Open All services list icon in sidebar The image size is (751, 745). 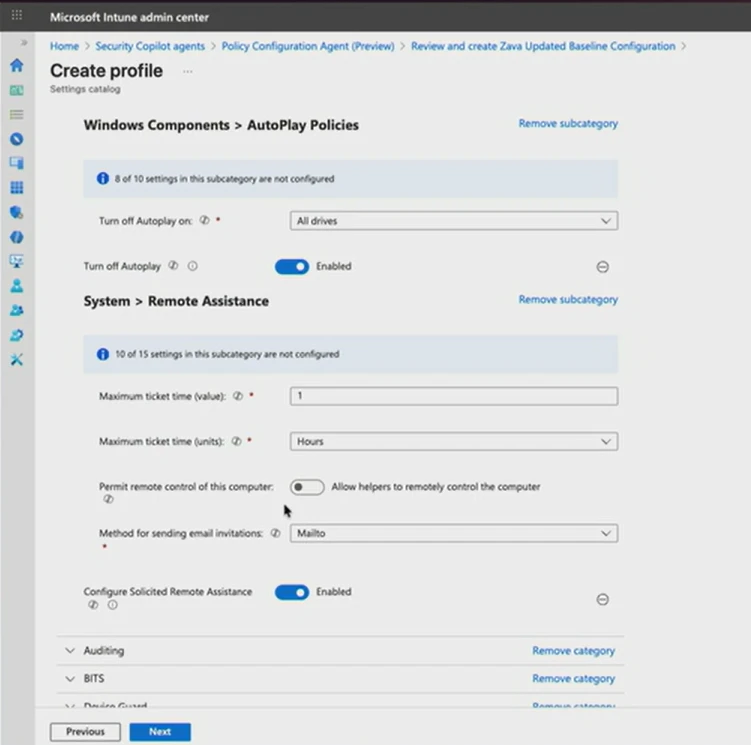[17, 115]
